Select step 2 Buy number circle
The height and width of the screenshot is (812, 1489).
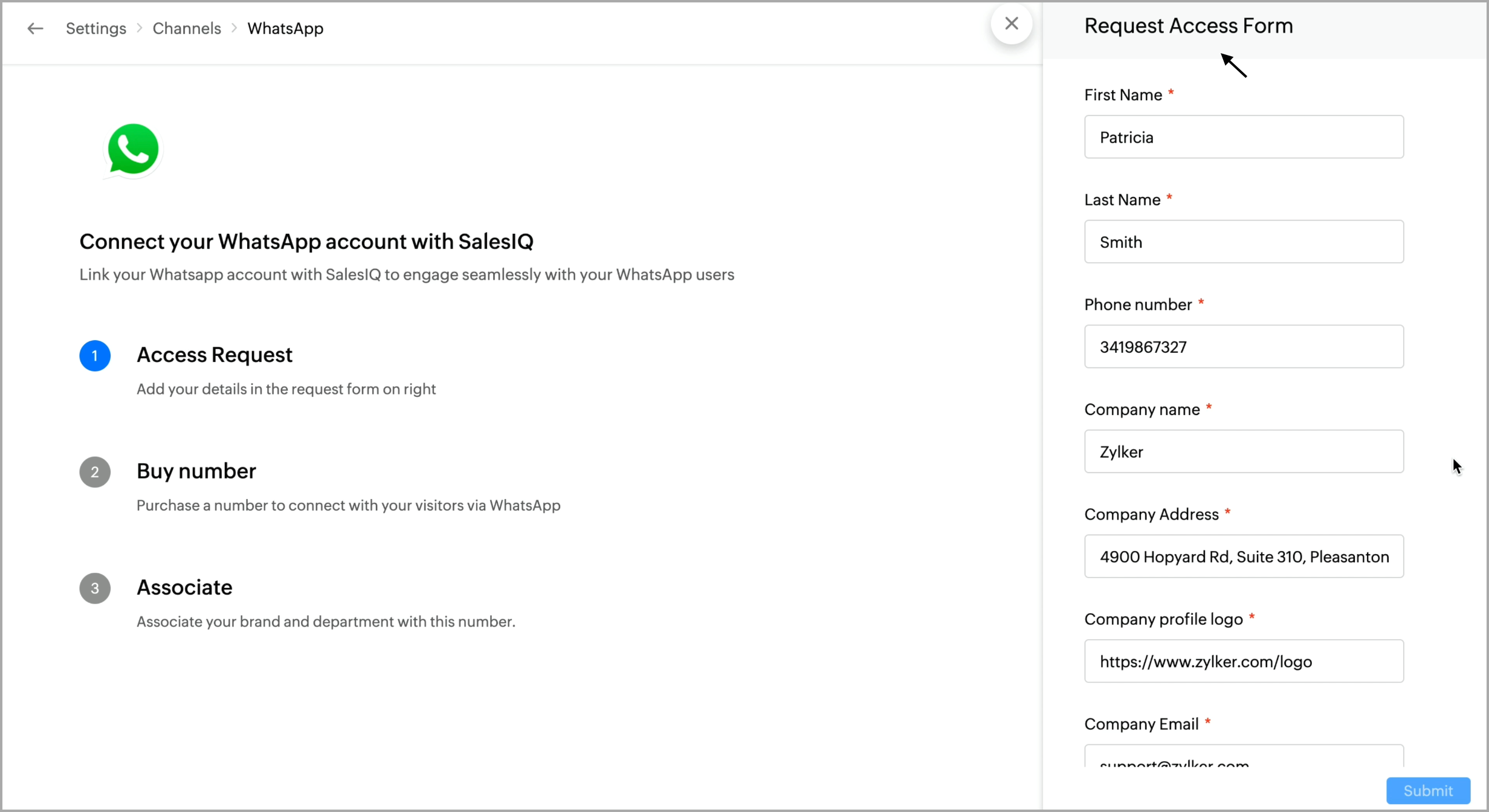95,472
